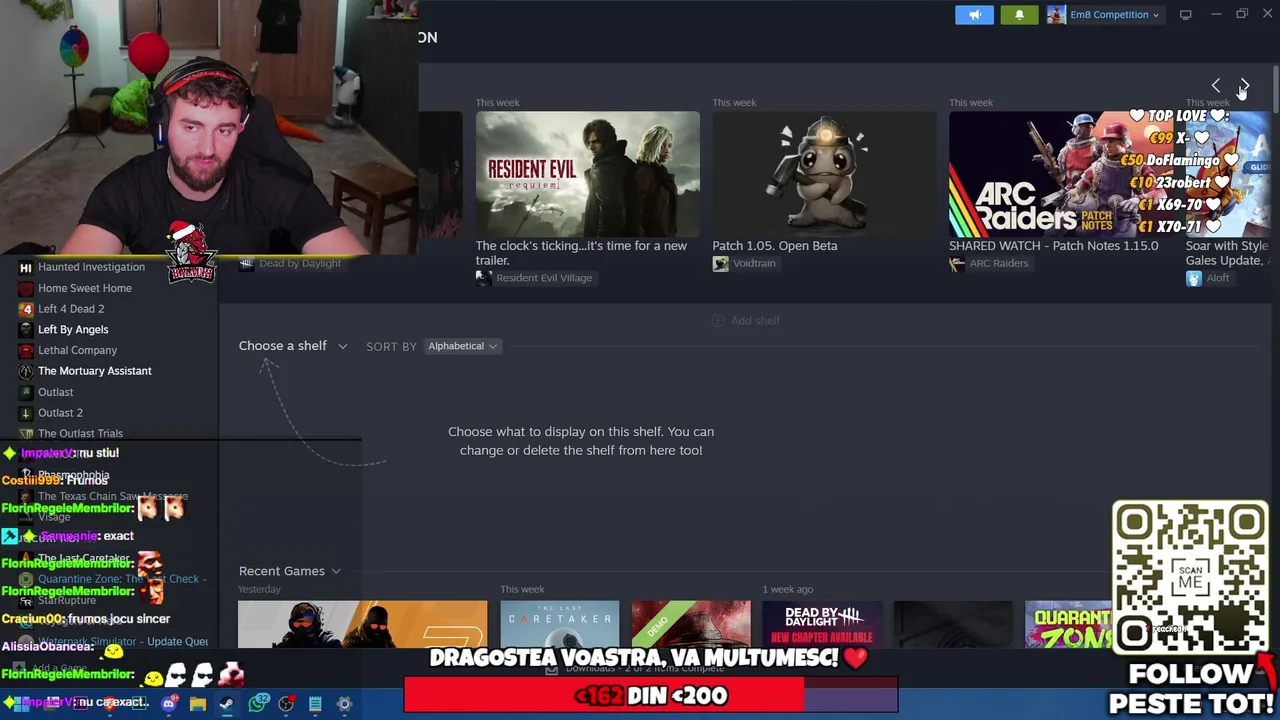Open red Demo game tile in Recent Games

[x=691, y=624]
